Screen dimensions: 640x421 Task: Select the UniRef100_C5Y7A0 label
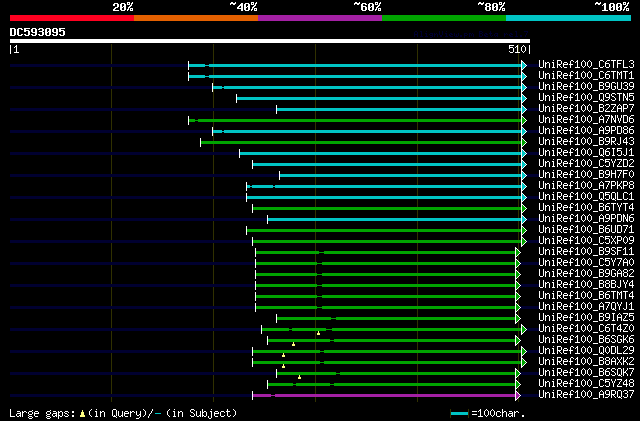coord(586,263)
